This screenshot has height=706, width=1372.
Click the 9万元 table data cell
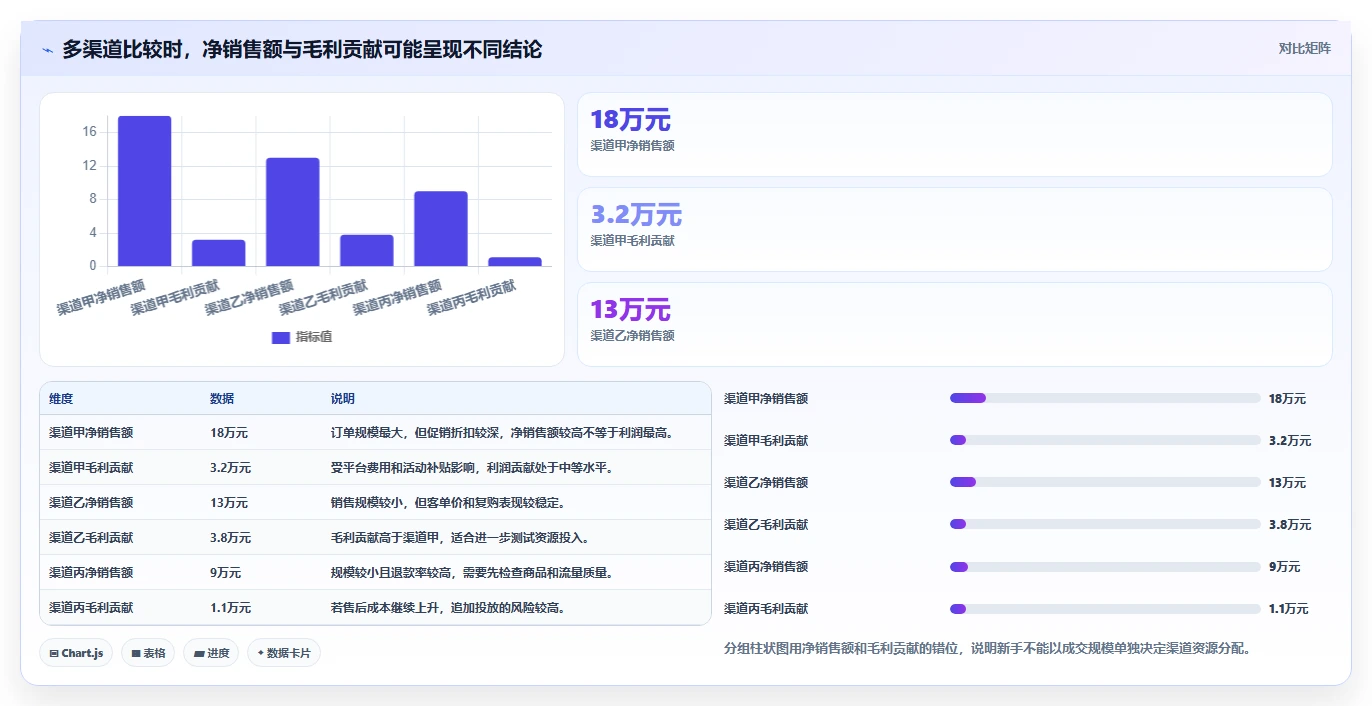tap(226, 573)
